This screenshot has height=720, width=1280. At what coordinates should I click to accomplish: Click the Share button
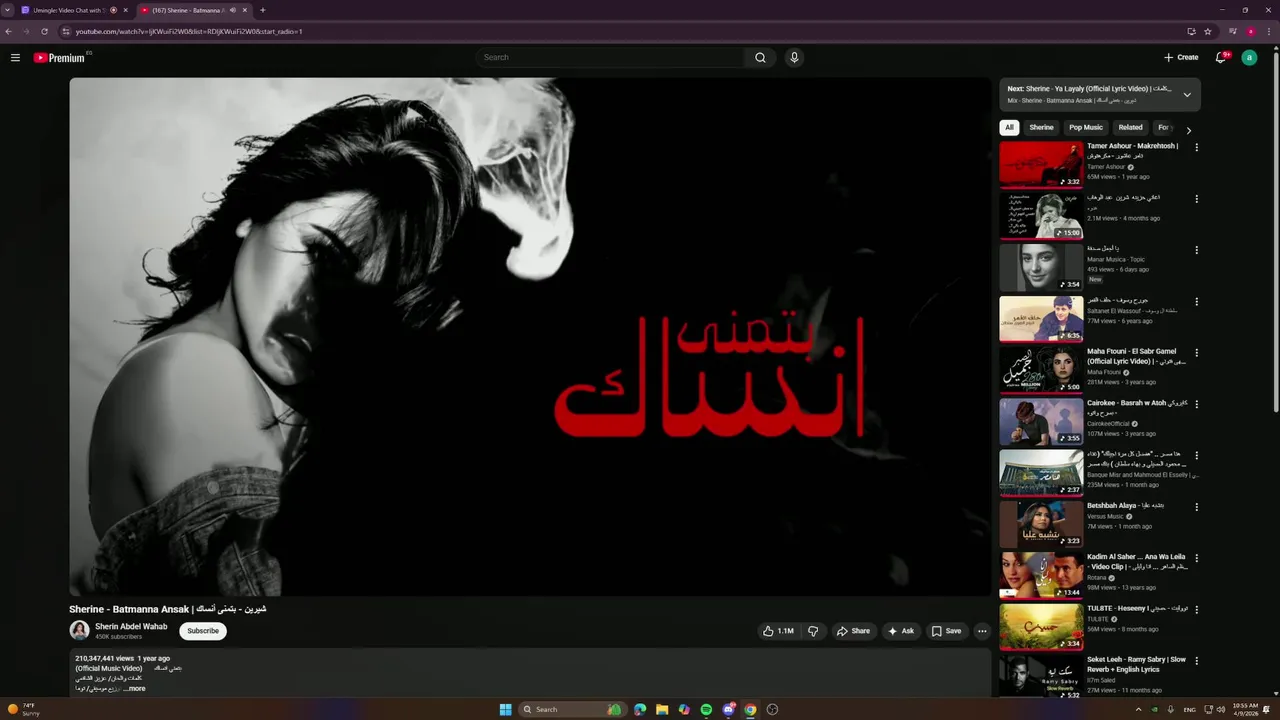coord(853,631)
